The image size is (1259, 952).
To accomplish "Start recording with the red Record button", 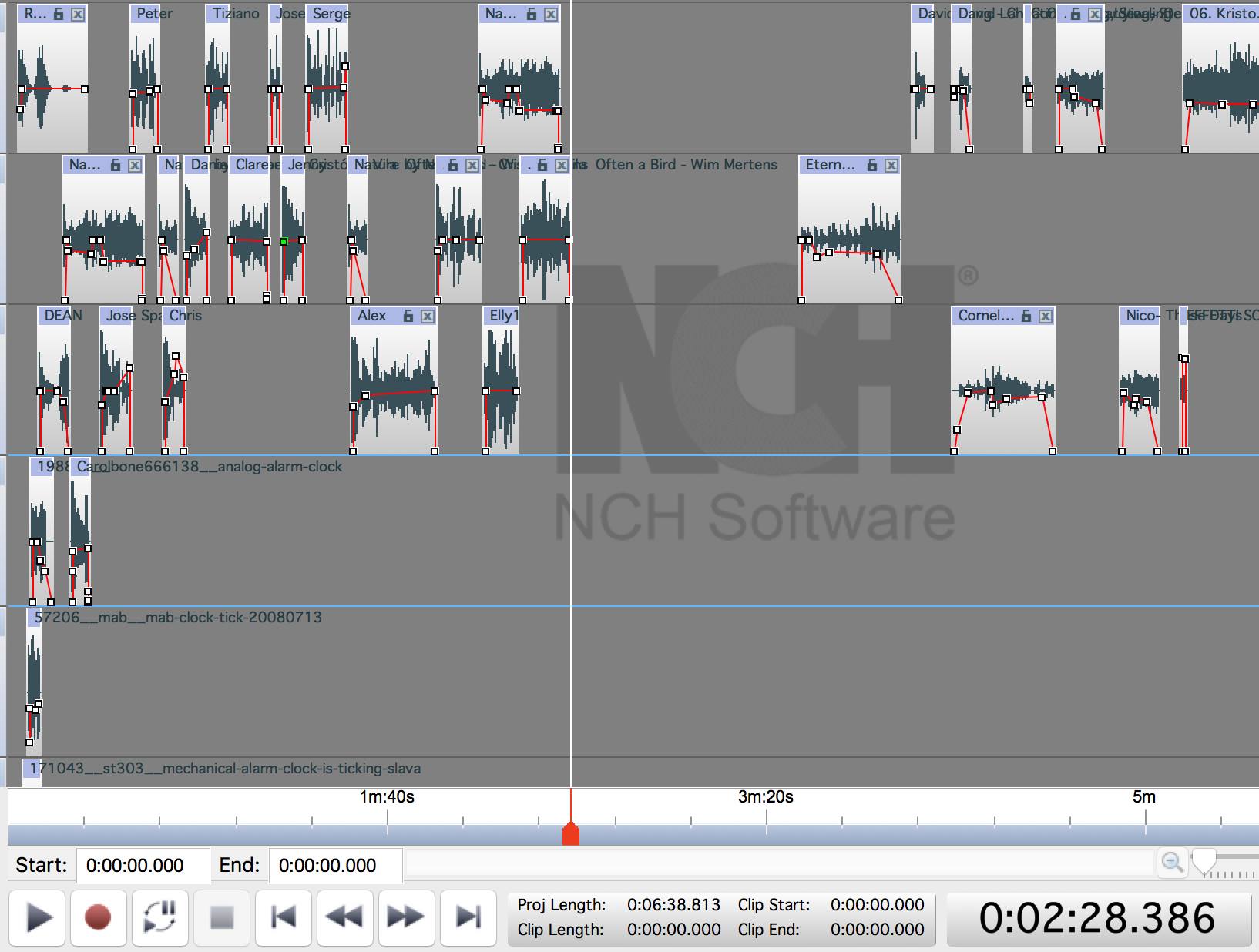I will 98,917.
